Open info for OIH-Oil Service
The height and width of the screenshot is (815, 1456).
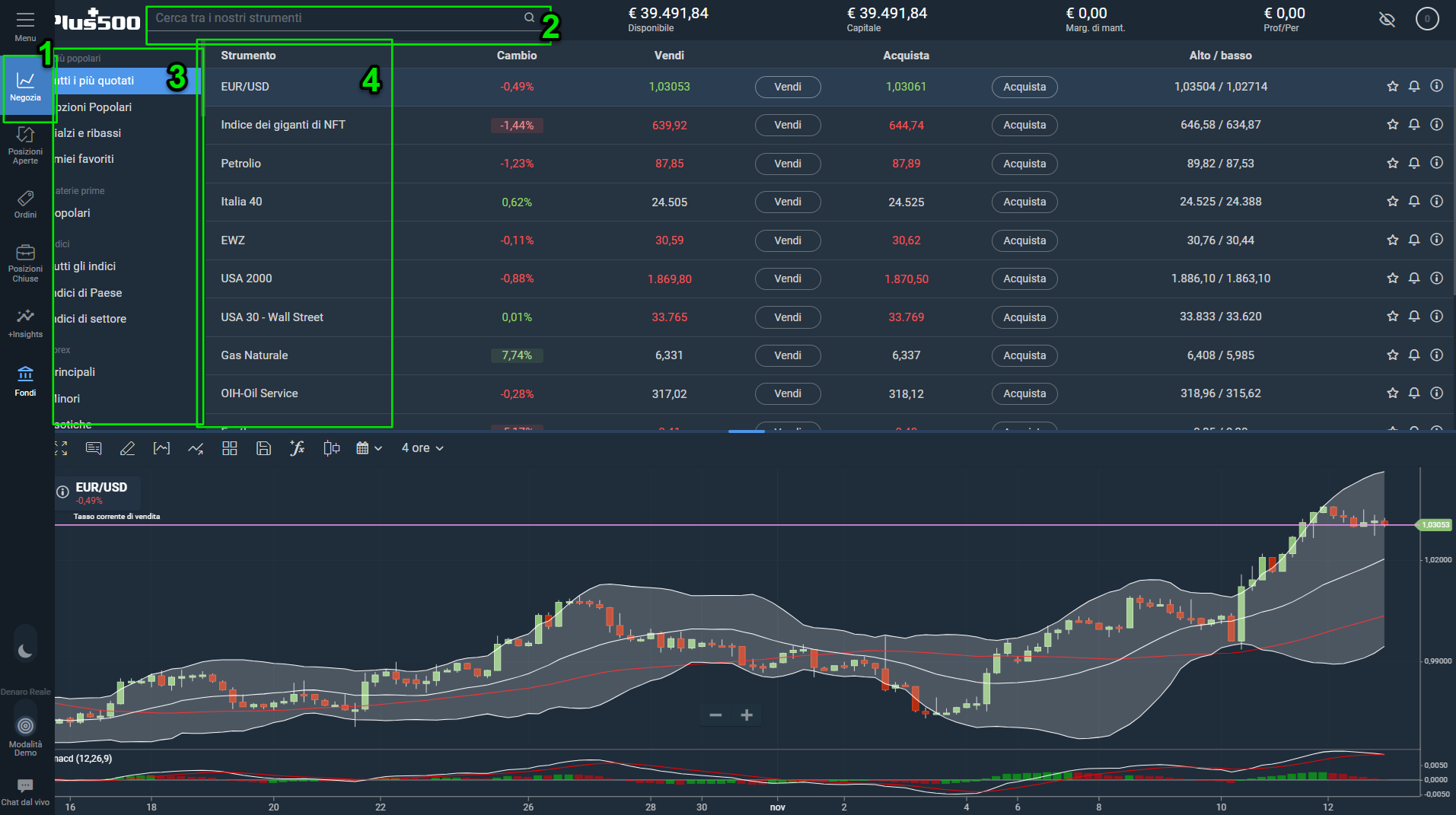pos(1436,393)
